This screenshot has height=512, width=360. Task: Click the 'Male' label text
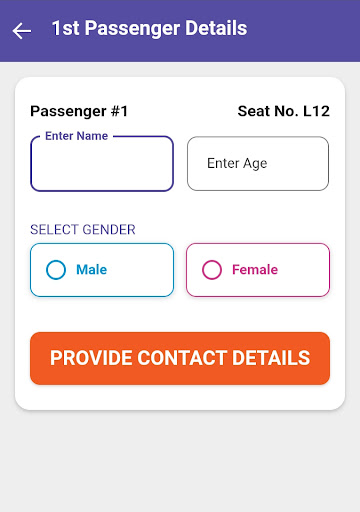[92, 270]
